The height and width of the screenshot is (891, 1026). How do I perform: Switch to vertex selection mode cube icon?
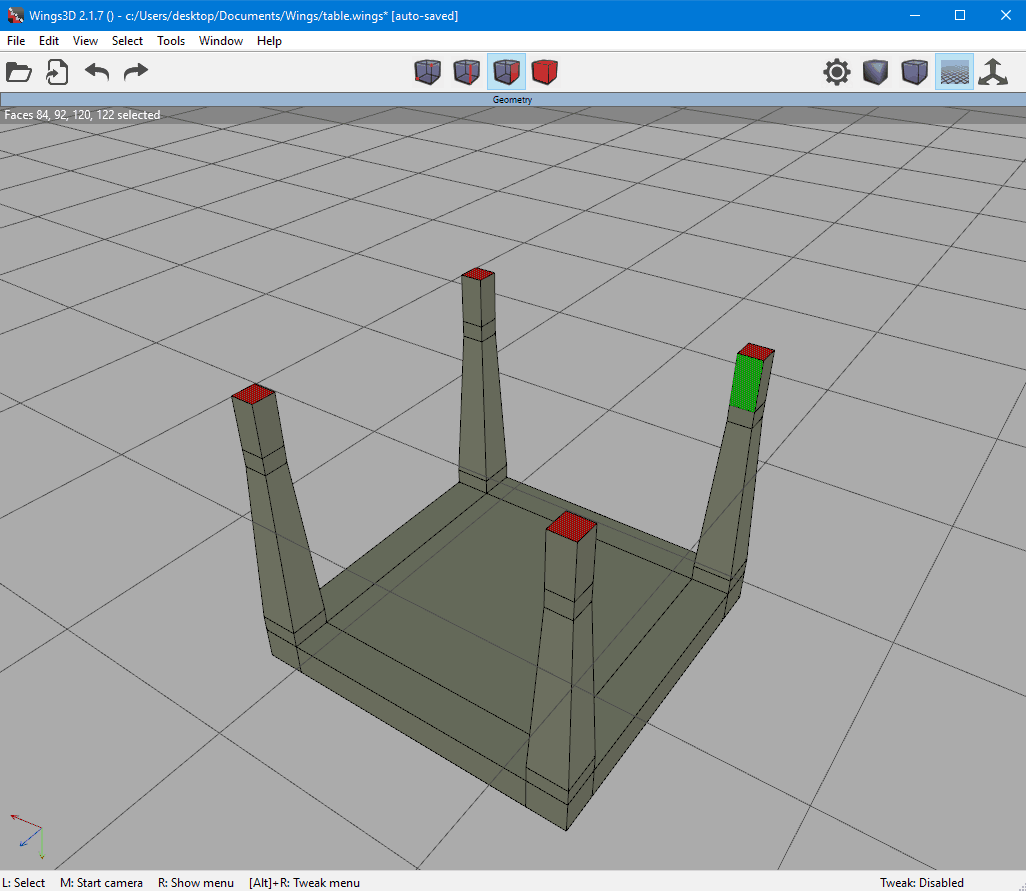pos(428,72)
